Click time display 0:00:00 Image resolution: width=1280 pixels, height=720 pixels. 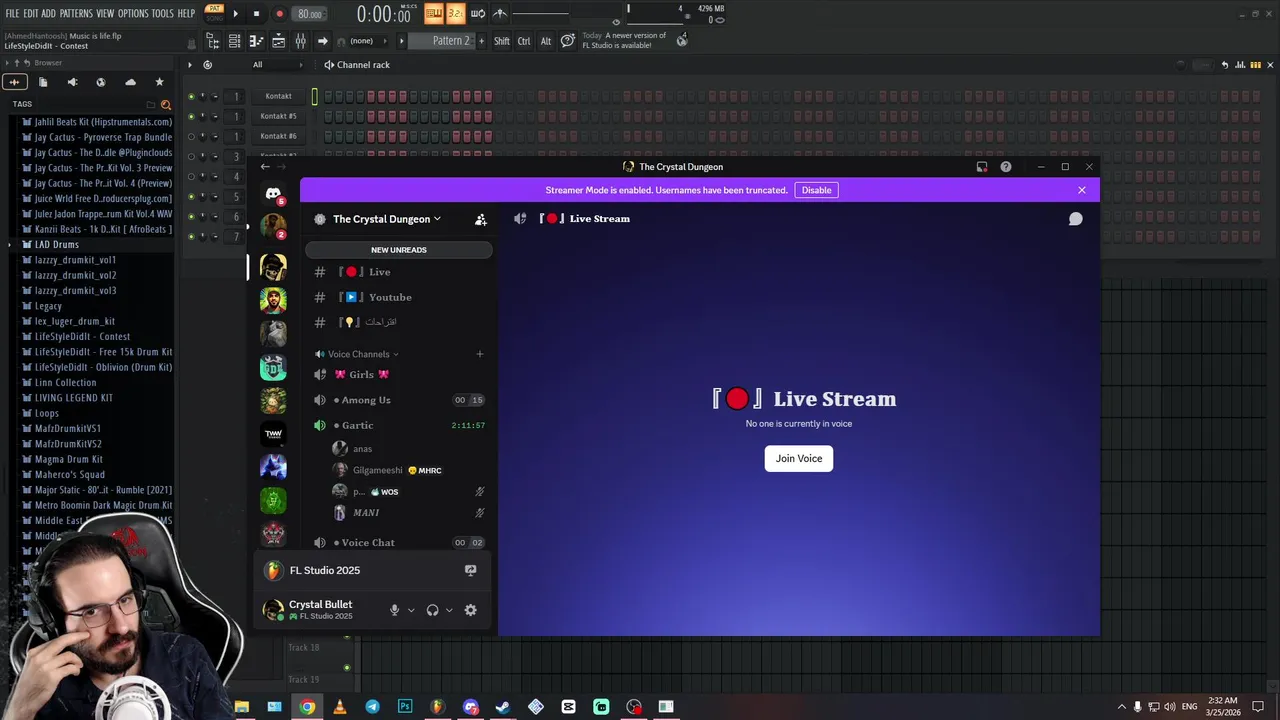pos(384,14)
